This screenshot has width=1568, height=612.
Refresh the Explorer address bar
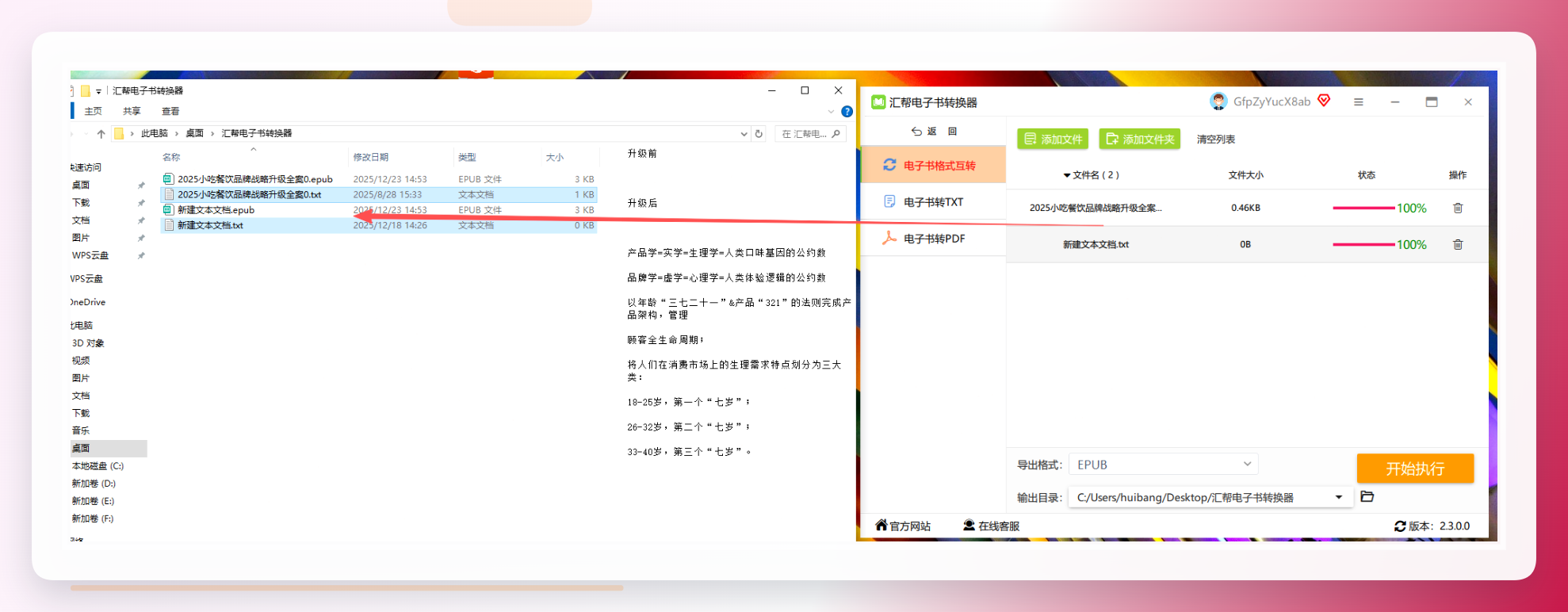[759, 134]
